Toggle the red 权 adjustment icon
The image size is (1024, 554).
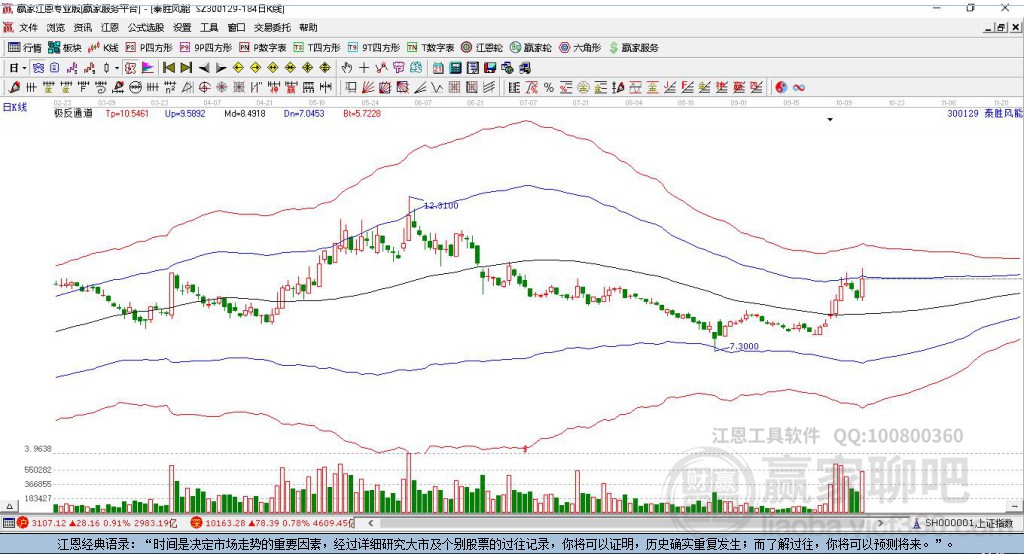(x=131, y=68)
